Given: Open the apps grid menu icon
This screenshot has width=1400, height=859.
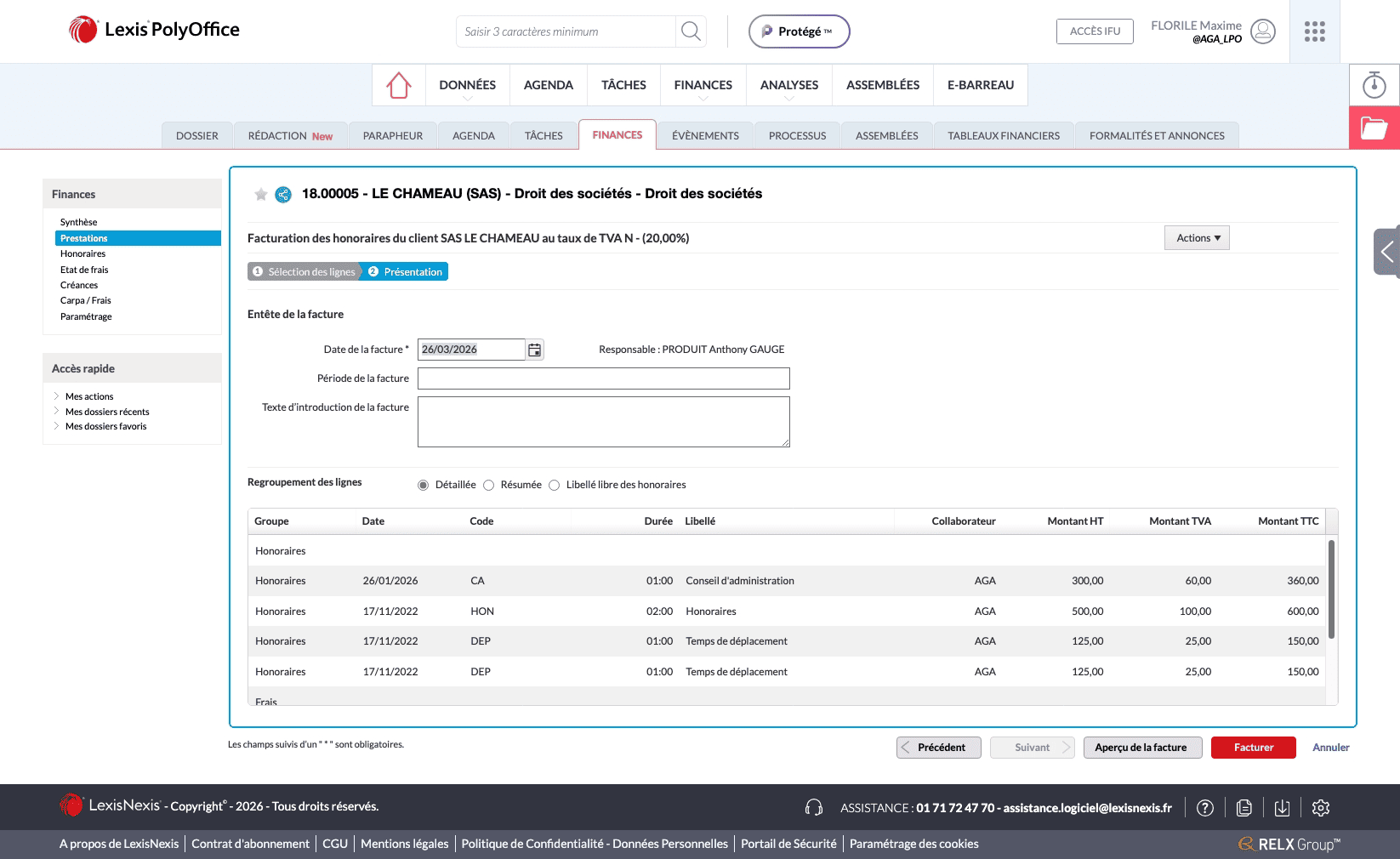Looking at the screenshot, I should pos(1314,31).
